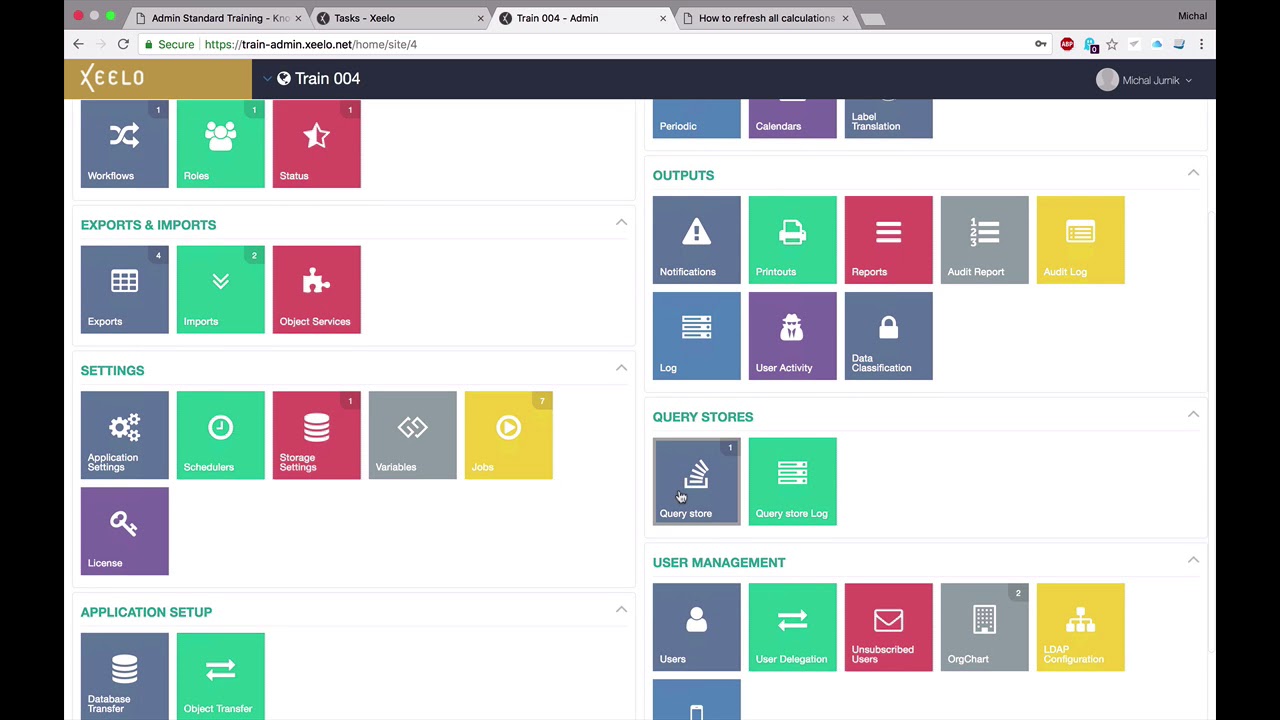Select the Train 004 - Admin tab
This screenshot has width=1280, height=720.
tap(584, 18)
